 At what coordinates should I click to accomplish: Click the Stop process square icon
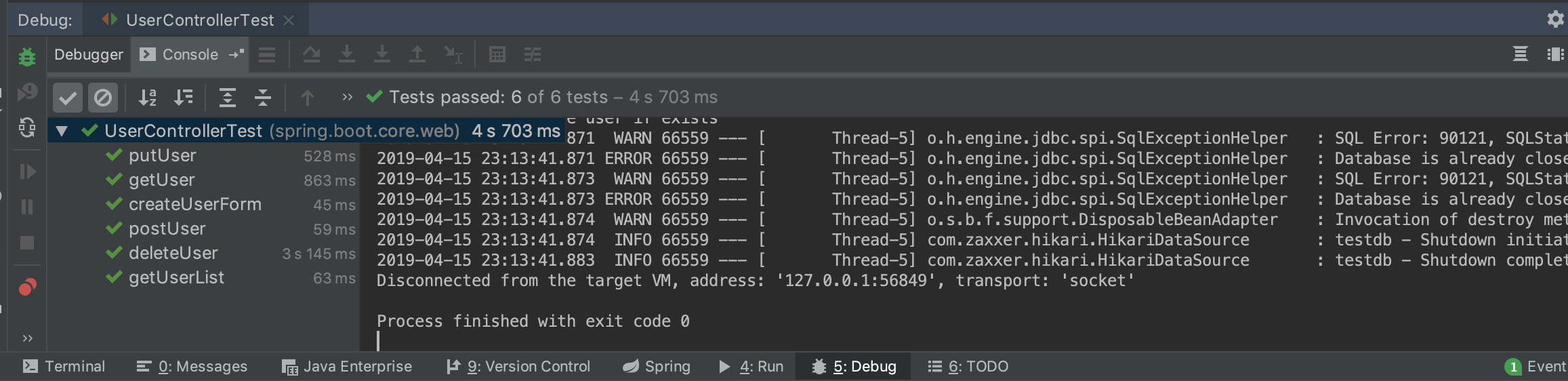pos(27,243)
